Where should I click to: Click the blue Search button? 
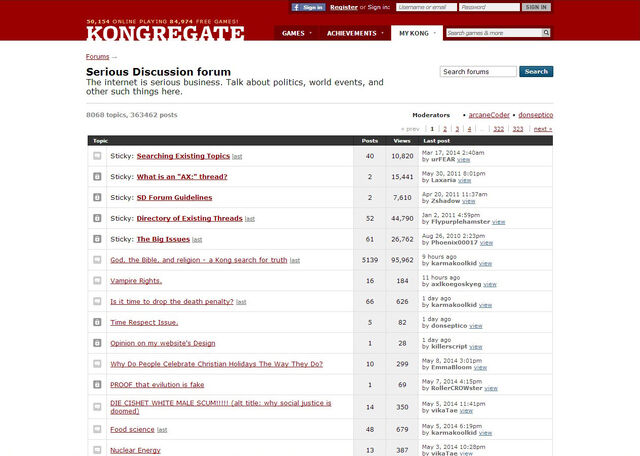click(x=536, y=71)
